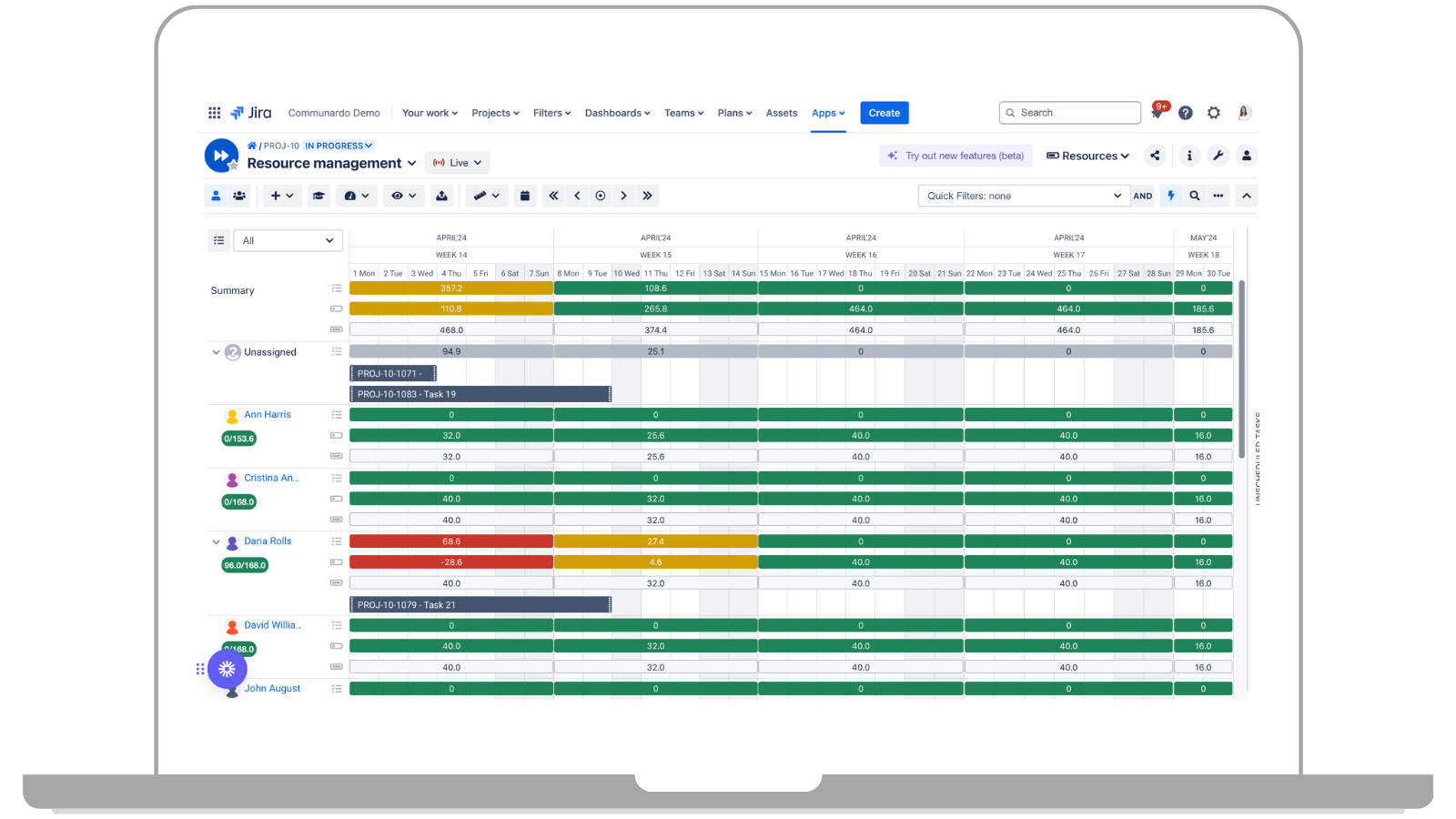Toggle the AND filter operator
This screenshot has height=819, width=1456.
click(x=1143, y=196)
